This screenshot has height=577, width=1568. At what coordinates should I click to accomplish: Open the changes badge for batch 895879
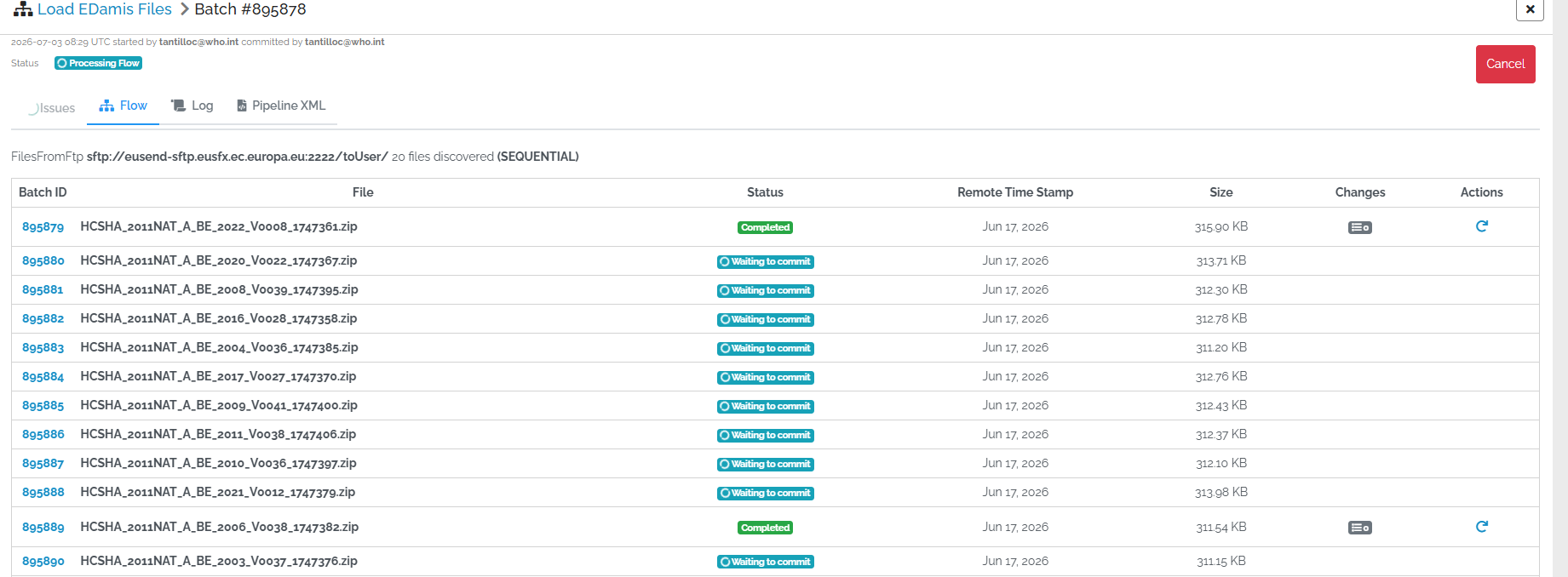pyautogui.click(x=1359, y=227)
